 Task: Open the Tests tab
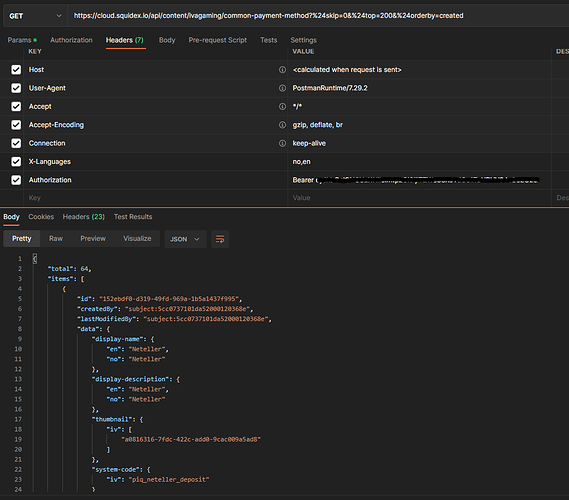coord(269,40)
